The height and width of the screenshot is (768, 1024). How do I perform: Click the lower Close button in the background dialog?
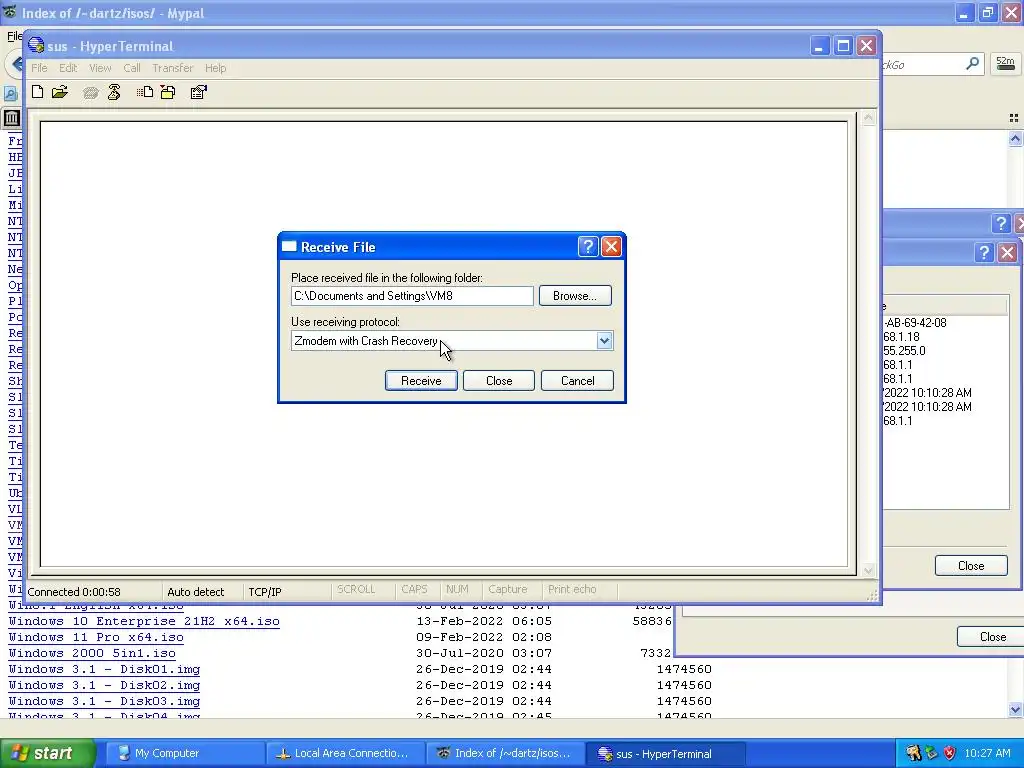990,637
